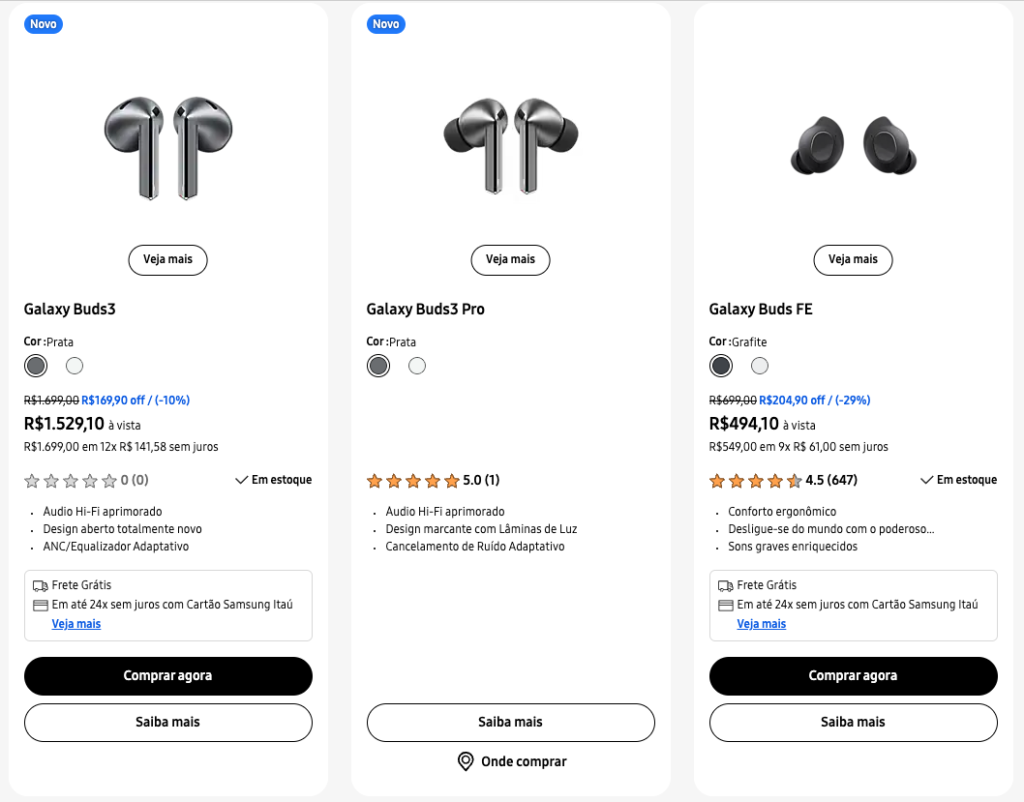Select the Prata color swatch on Galaxy Buds3
The height and width of the screenshot is (802, 1024).
pos(35,366)
